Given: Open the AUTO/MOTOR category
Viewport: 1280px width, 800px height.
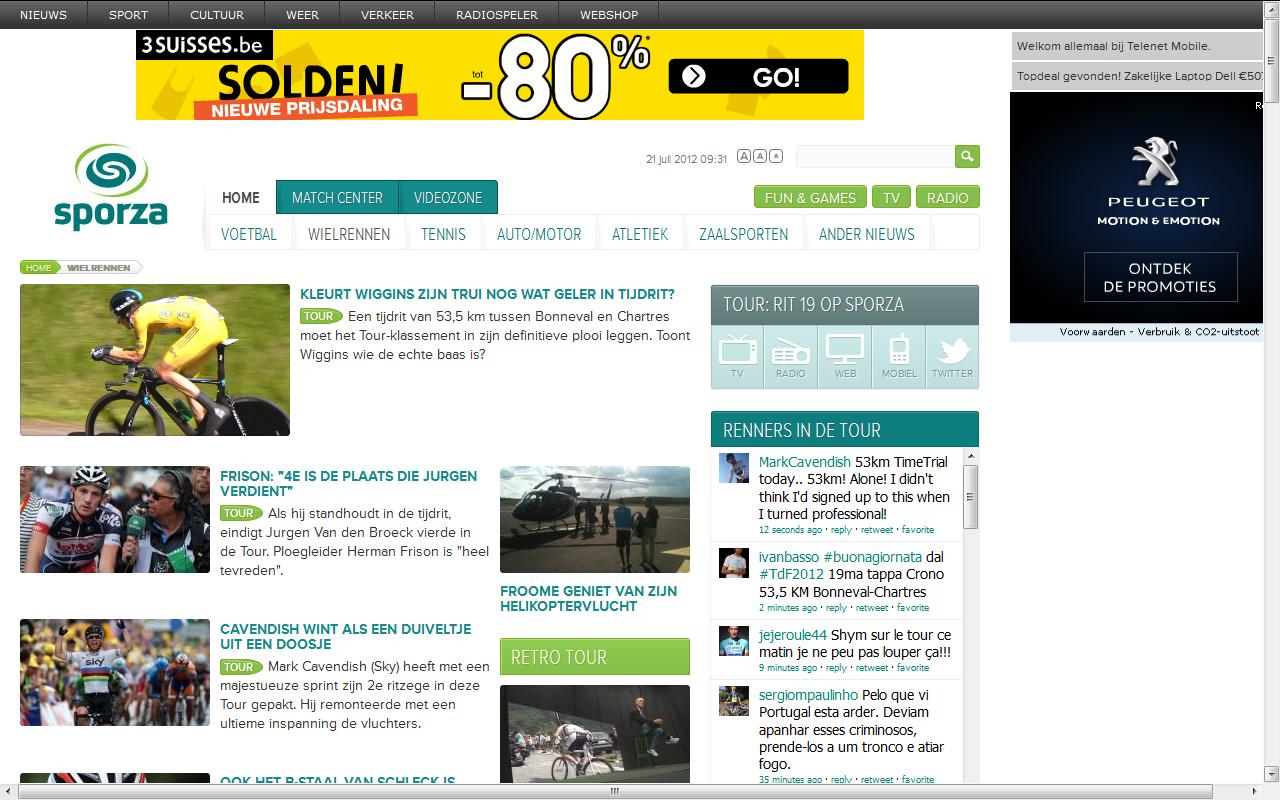Looking at the screenshot, I should (539, 234).
